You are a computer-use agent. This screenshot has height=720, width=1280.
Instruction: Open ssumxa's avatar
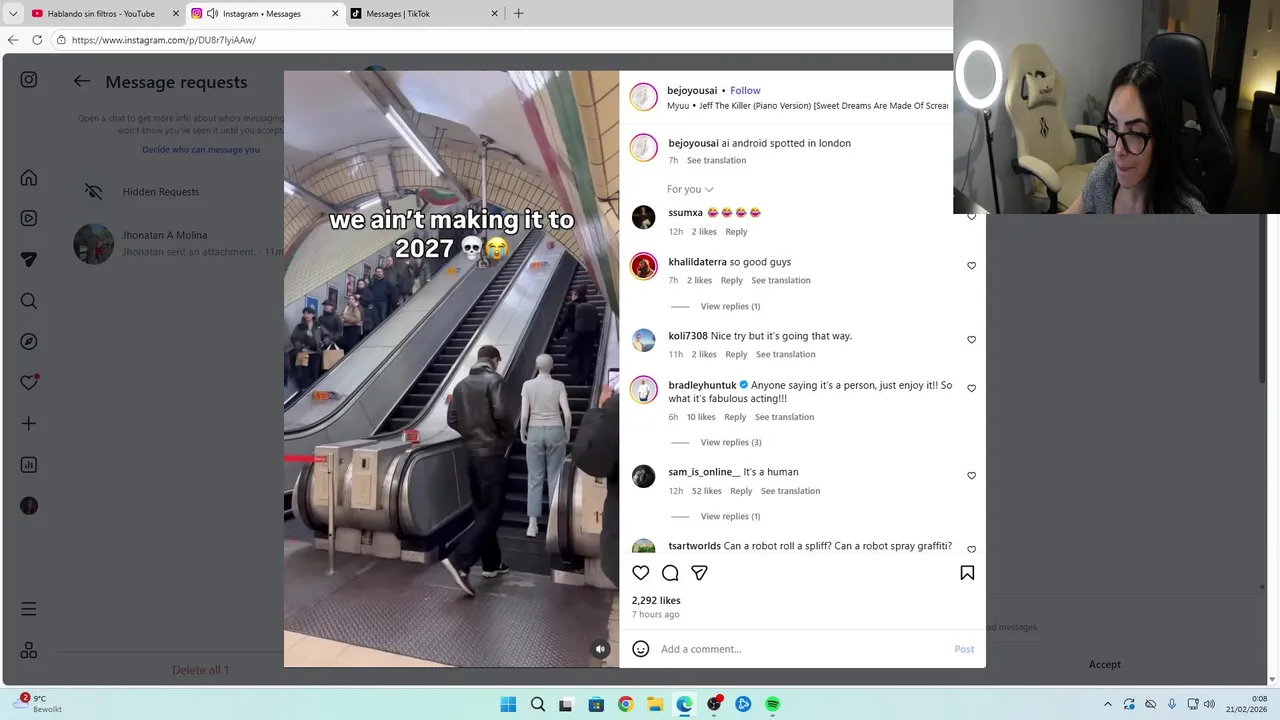[x=643, y=217]
